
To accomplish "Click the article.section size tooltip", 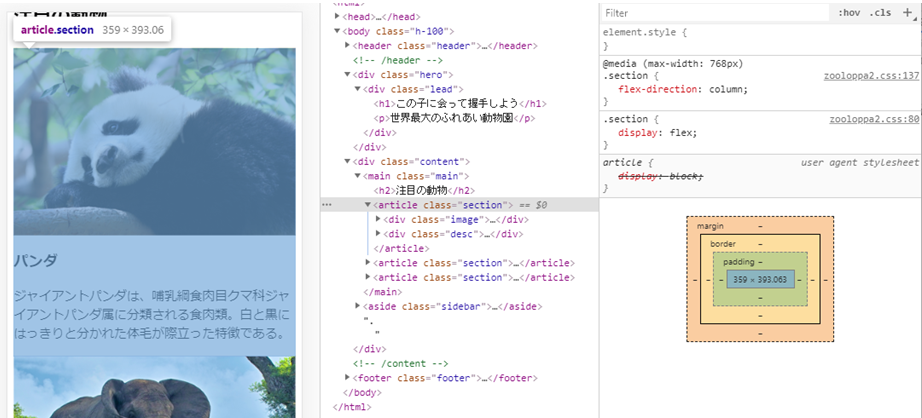I will point(93,29).
